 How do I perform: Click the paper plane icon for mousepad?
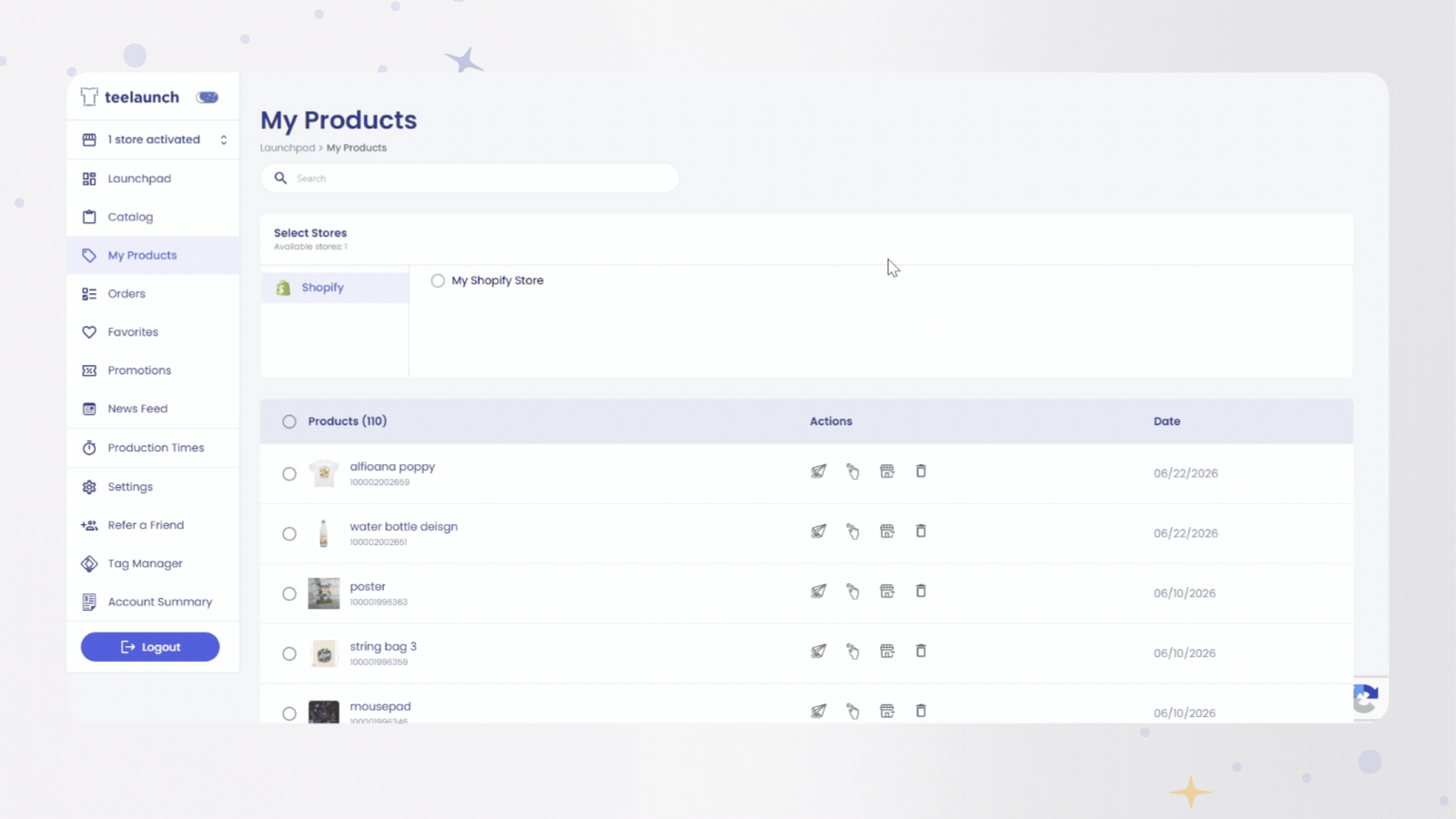point(819,712)
